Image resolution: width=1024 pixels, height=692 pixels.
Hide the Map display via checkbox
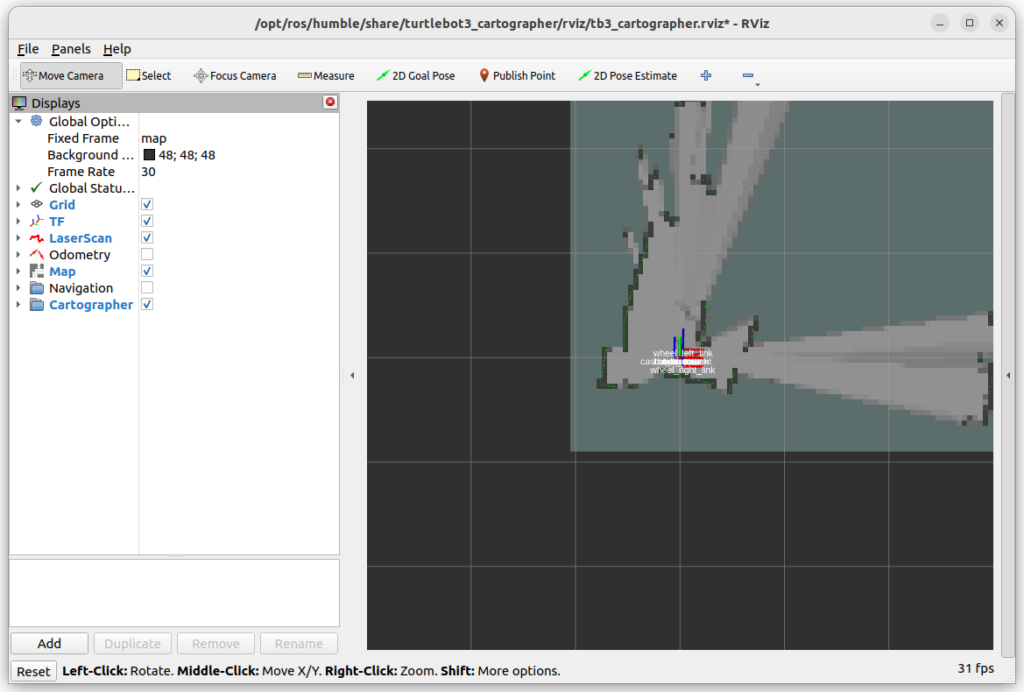147,271
